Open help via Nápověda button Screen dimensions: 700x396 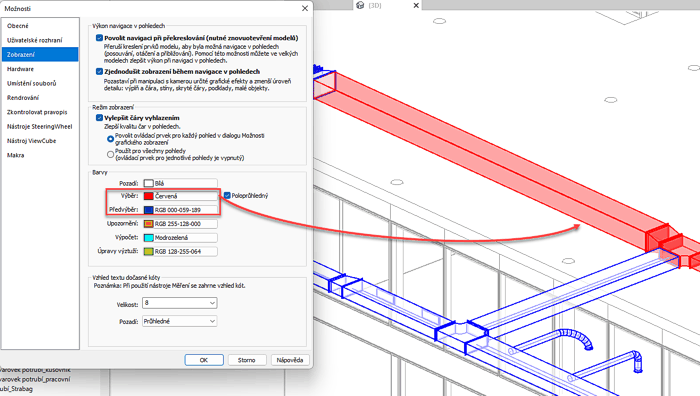click(290, 360)
